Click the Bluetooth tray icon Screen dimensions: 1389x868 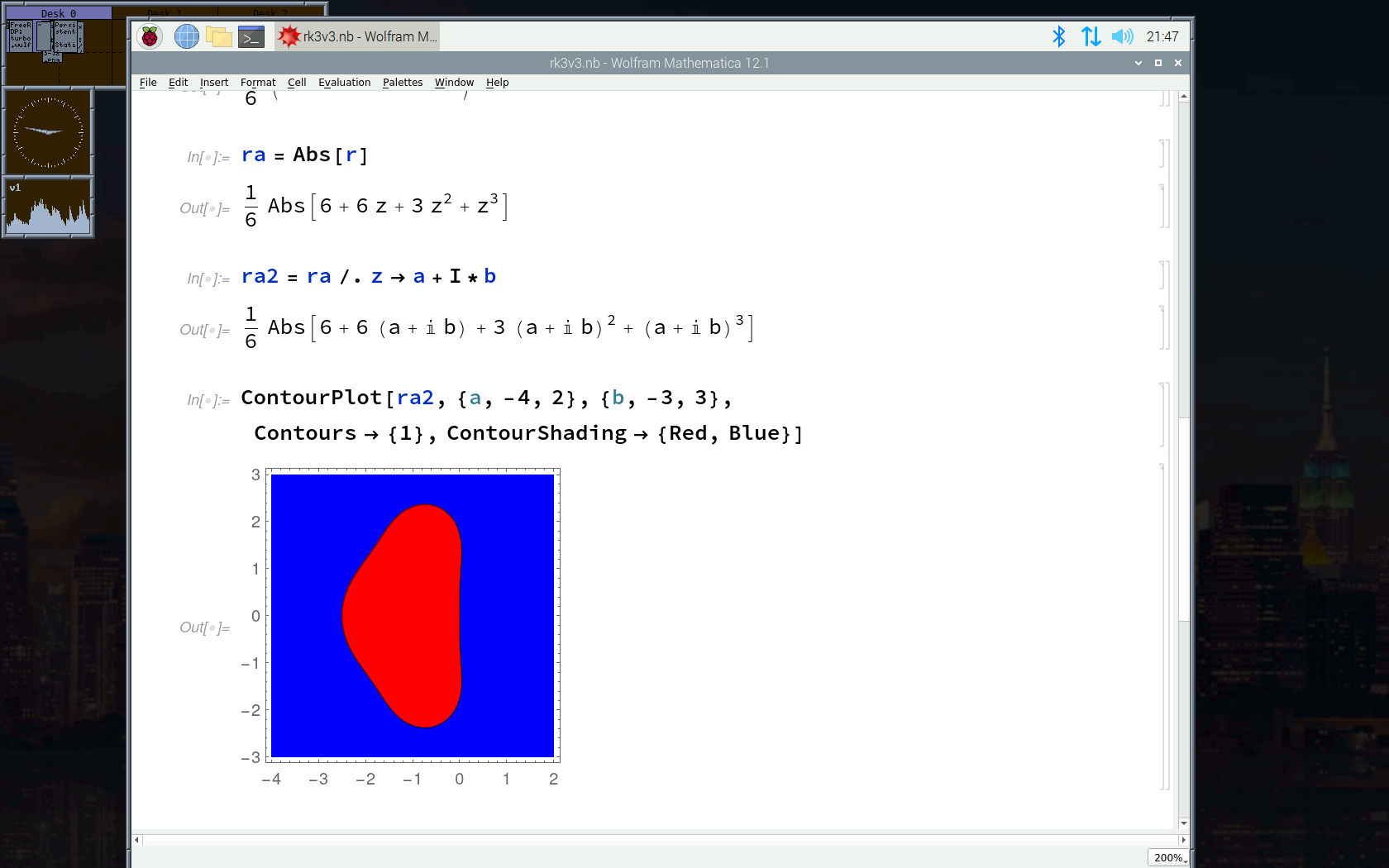click(x=1058, y=36)
